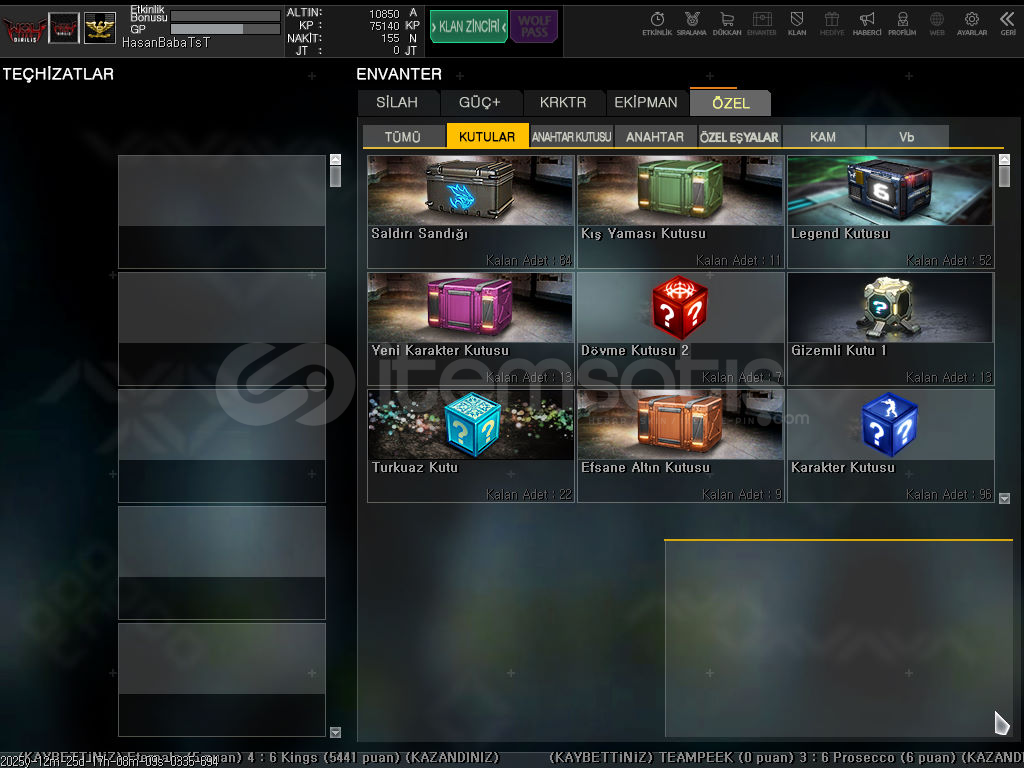The width and height of the screenshot is (1024, 768).
Task: Switch to the SİLAH tab
Action: pos(398,103)
